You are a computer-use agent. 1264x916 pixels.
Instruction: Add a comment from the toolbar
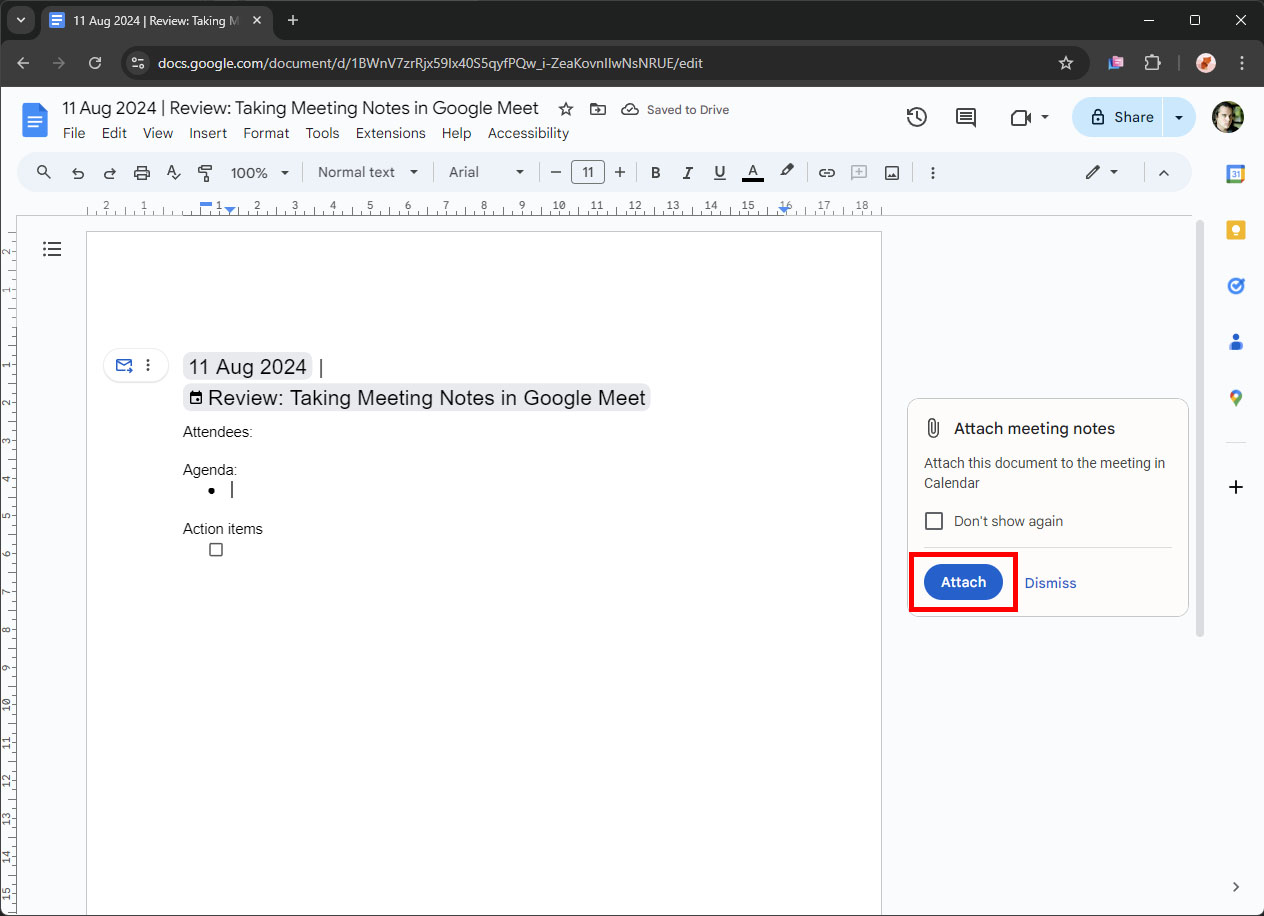[x=859, y=173]
